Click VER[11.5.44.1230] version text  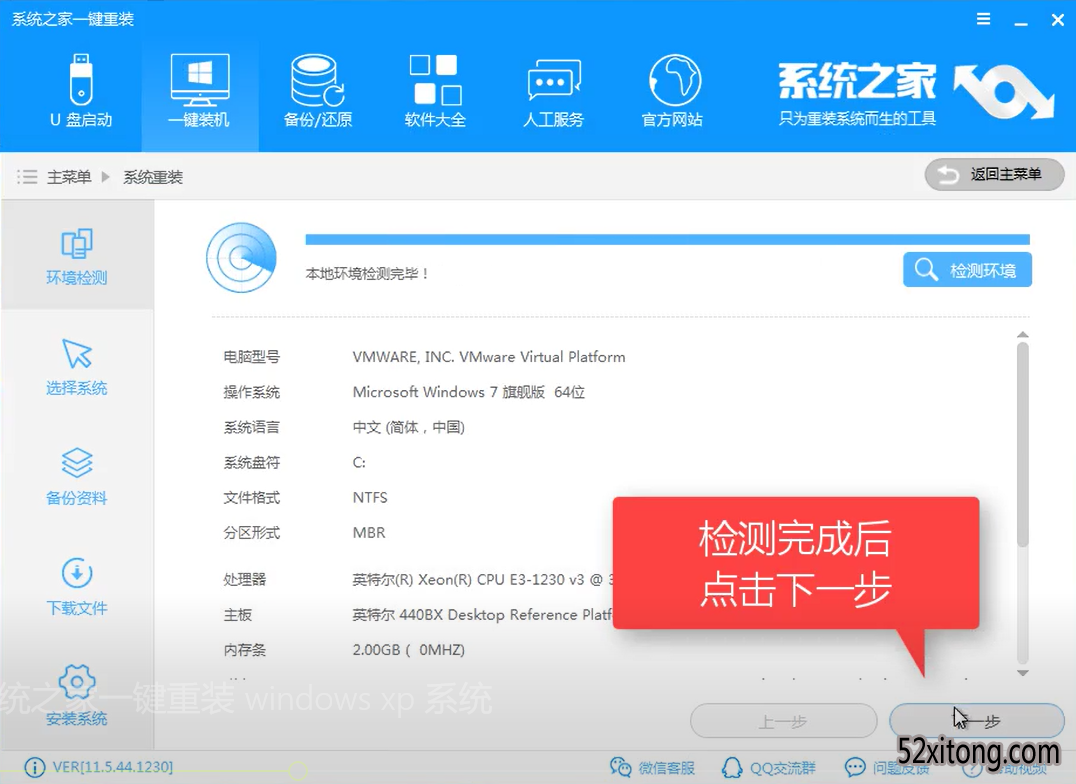[x=113, y=767]
